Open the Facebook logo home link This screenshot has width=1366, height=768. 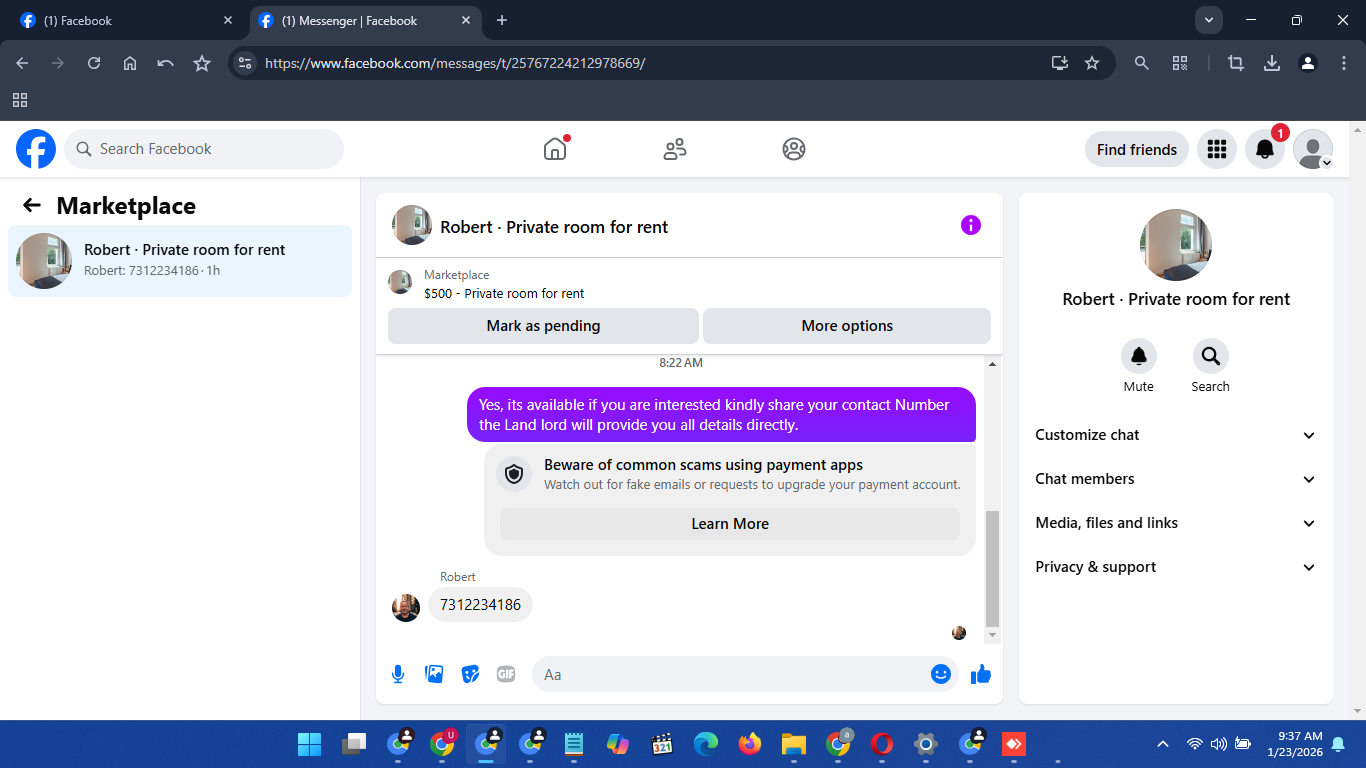[x=36, y=149]
